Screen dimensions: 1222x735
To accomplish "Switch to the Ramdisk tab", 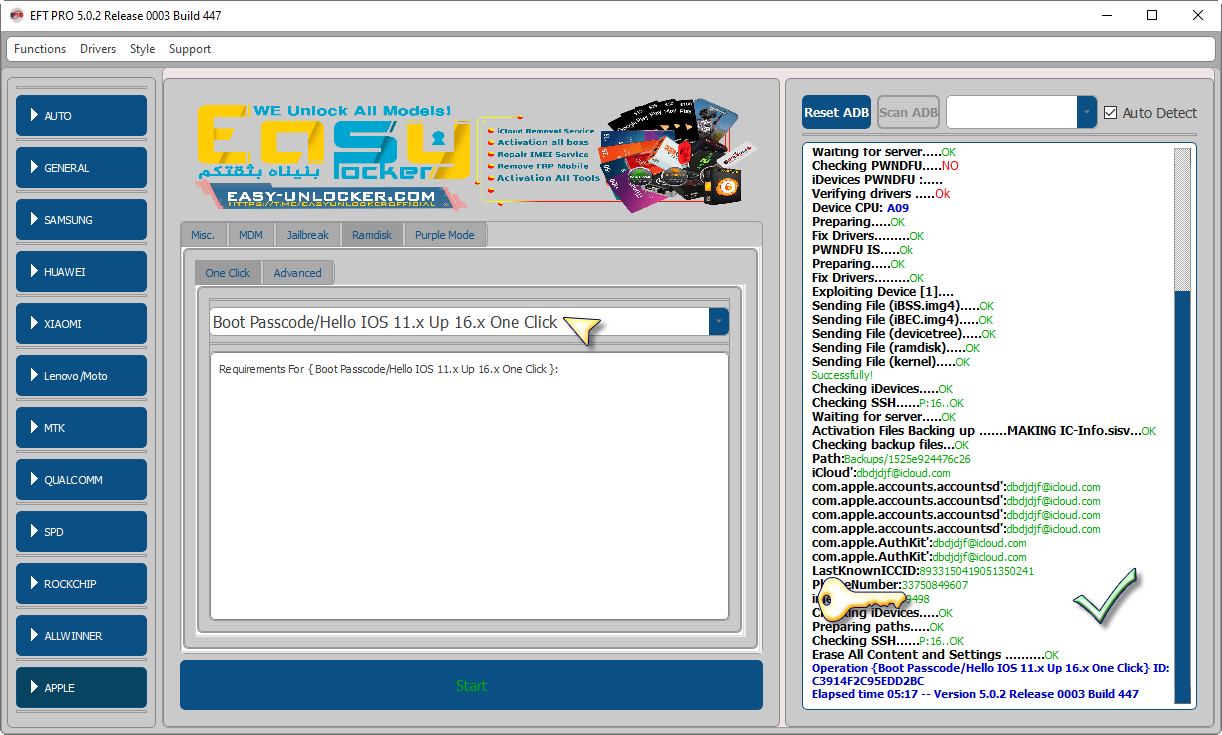I will [x=372, y=235].
